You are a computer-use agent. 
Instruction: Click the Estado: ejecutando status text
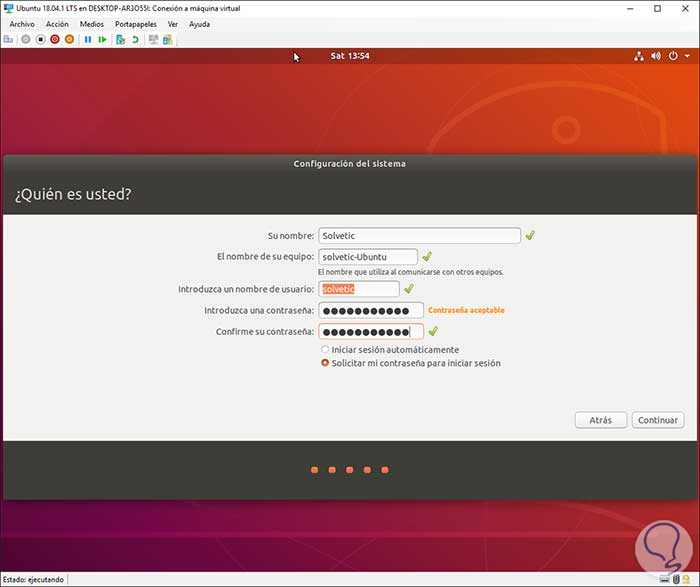pyautogui.click(x=33, y=579)
